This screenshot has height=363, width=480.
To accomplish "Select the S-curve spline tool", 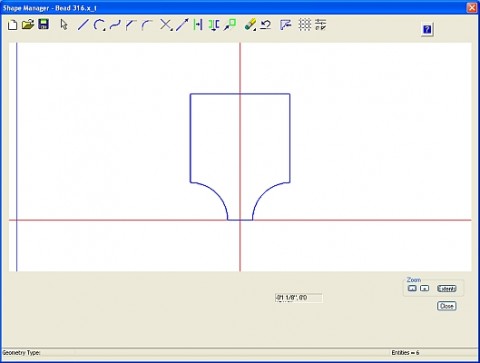I will pyautogui.click(x=115, y=25).
